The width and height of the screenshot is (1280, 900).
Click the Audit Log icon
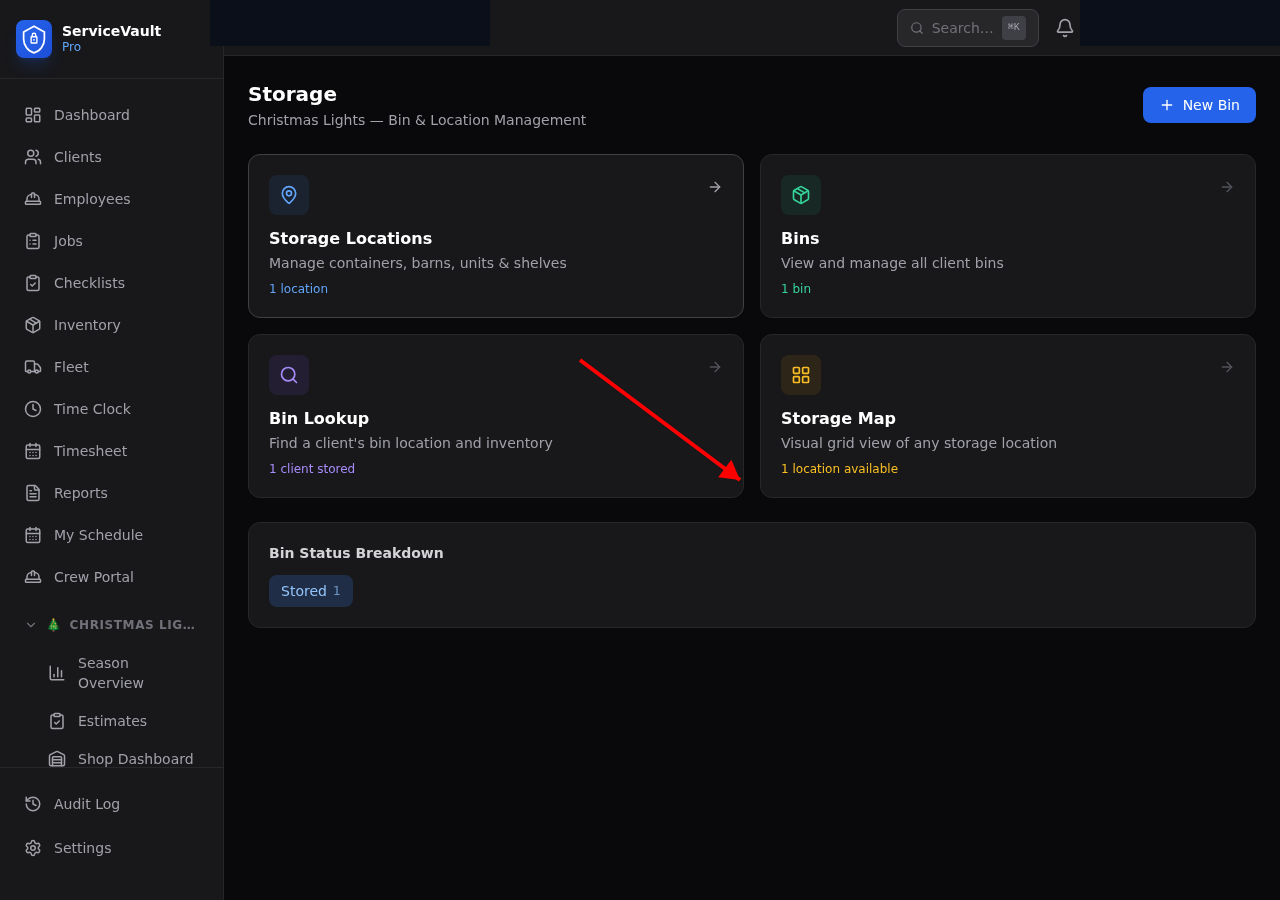point(31,804)
